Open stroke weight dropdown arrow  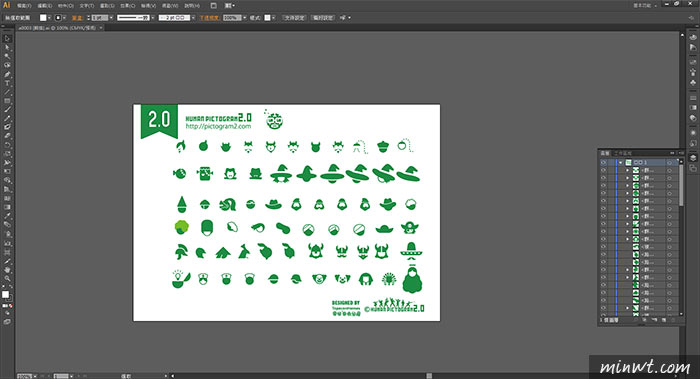[111, 18]
